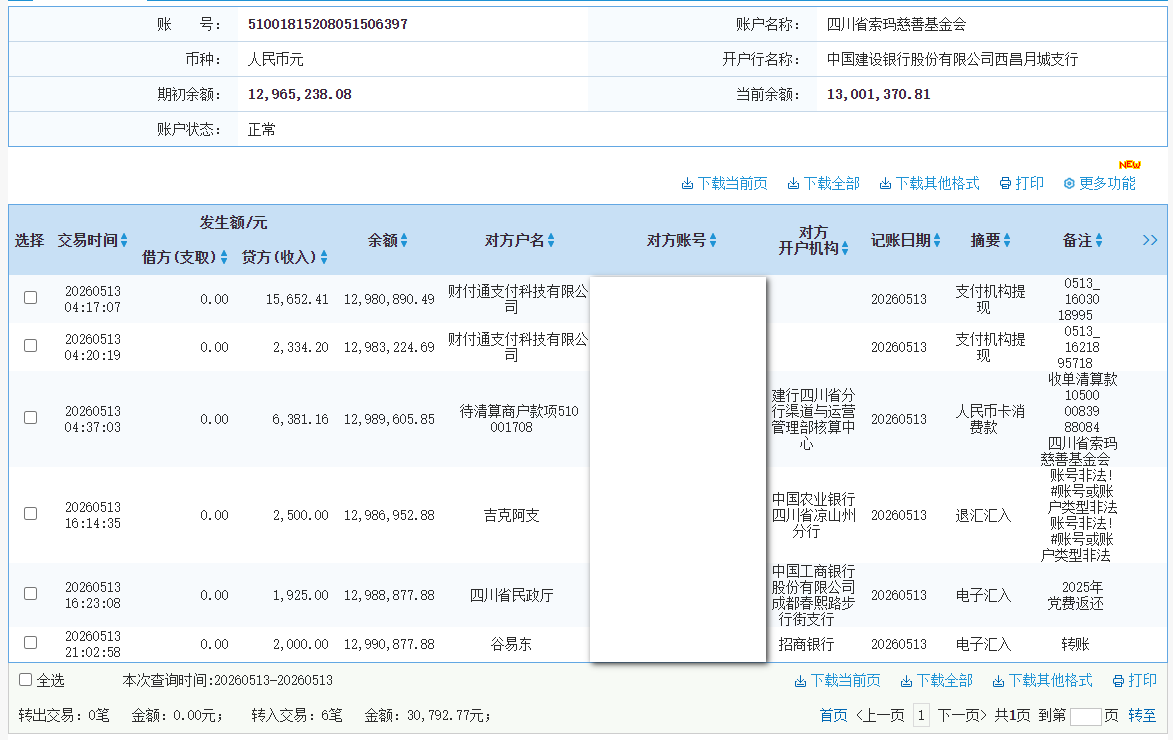Click the page number input field

(1085, 716)
